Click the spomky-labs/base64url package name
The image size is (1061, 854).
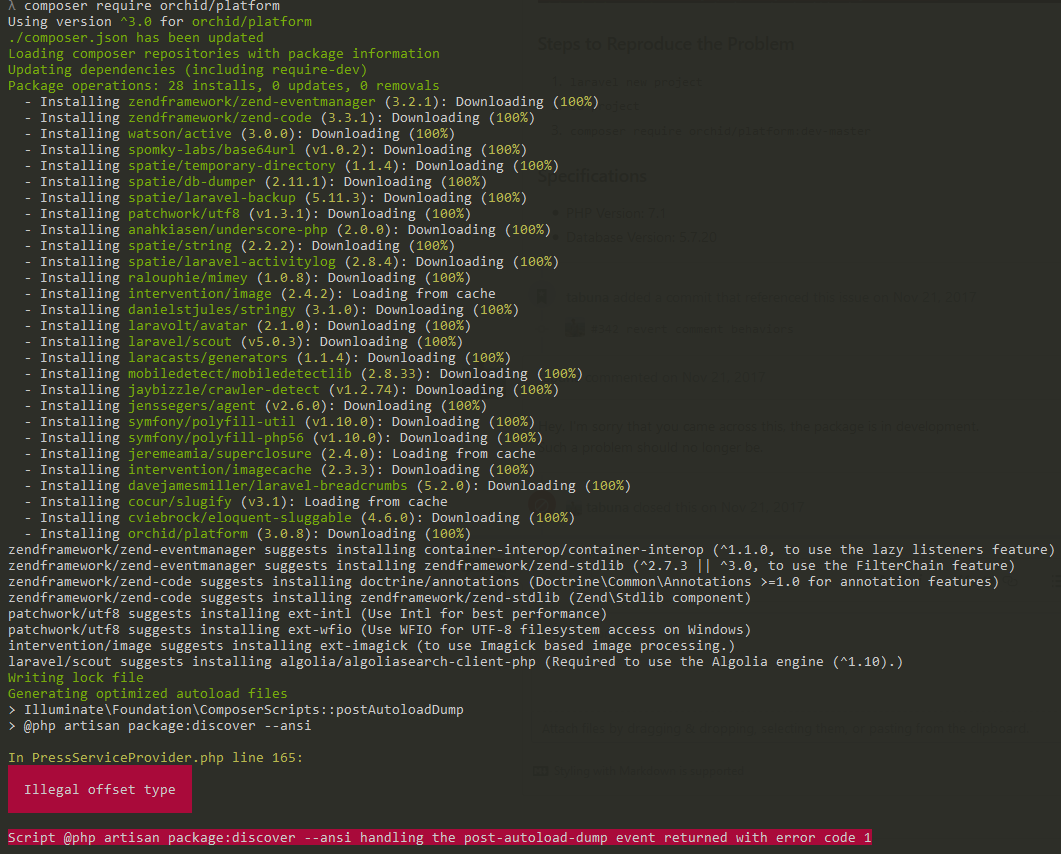(x=212, y=150)
